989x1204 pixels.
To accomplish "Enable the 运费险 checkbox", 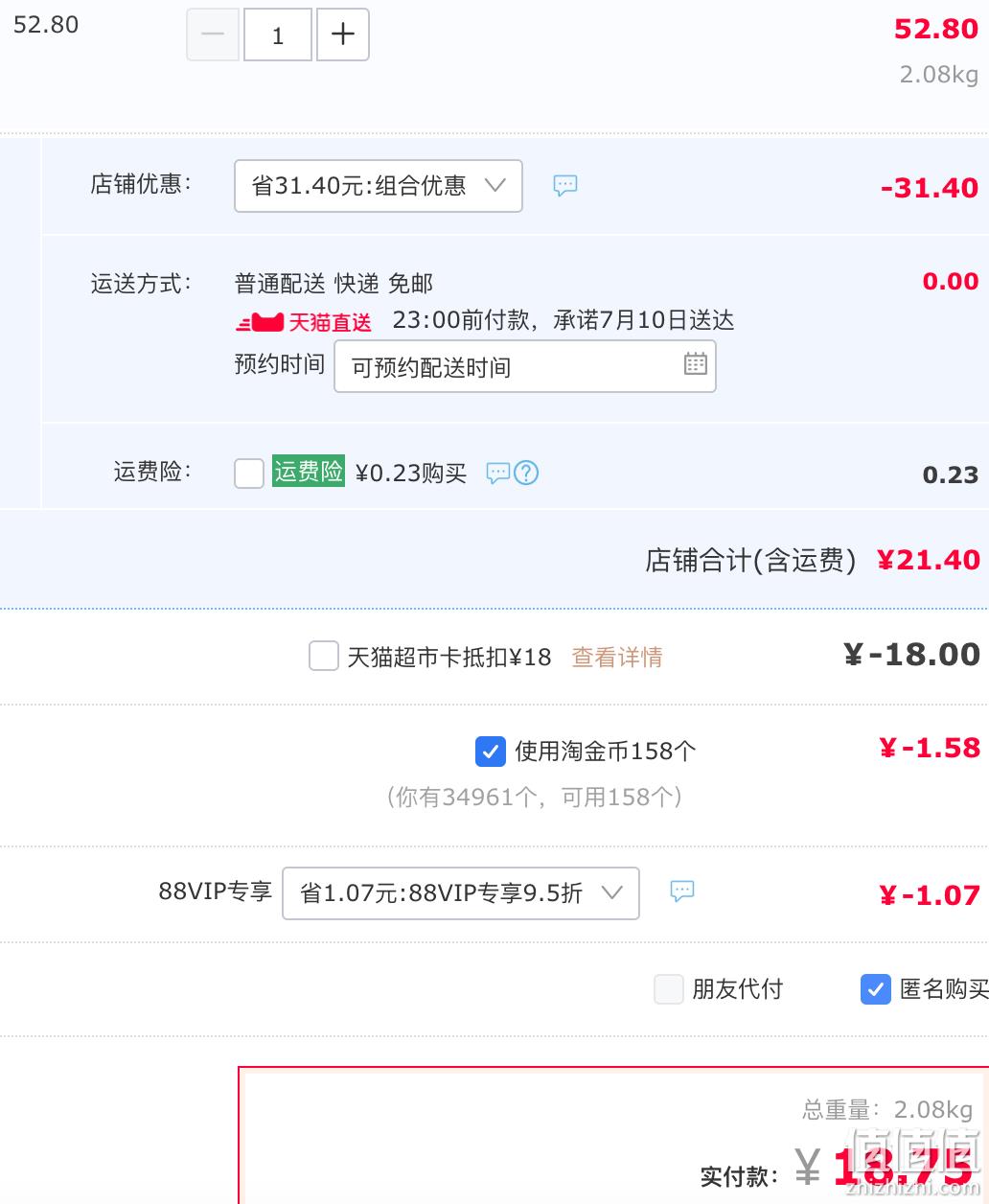I will point(249,473).
